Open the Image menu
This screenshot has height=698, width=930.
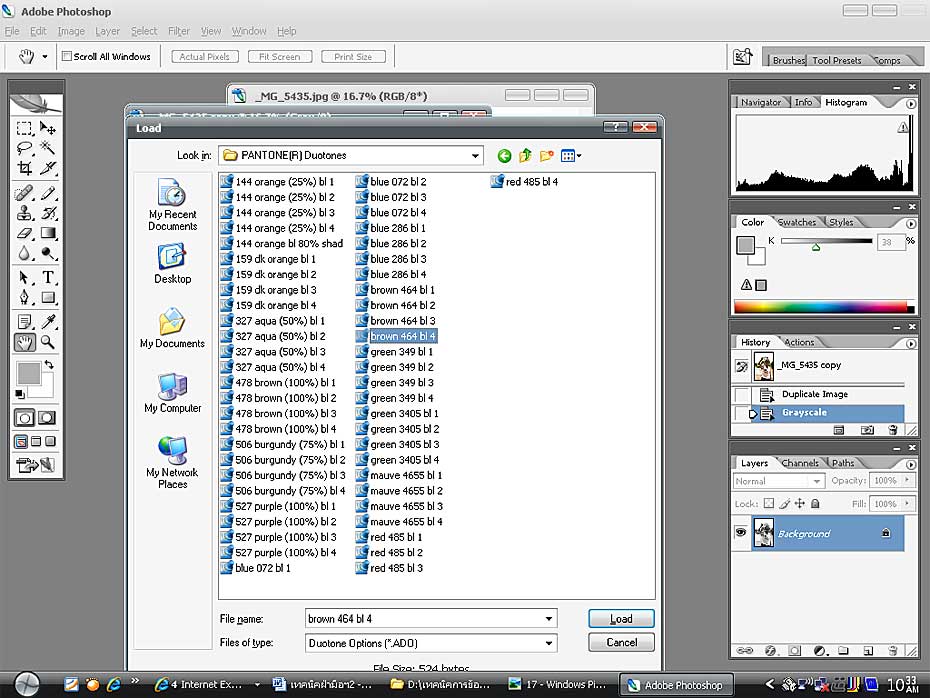(x=71, y=31)
